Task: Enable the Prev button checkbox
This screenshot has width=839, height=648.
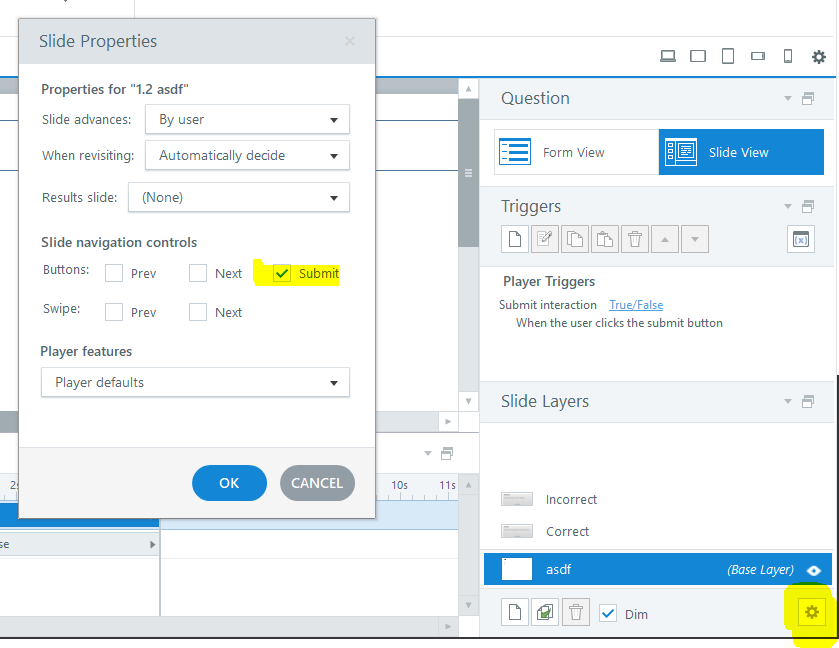Action: tap(114, 273)
